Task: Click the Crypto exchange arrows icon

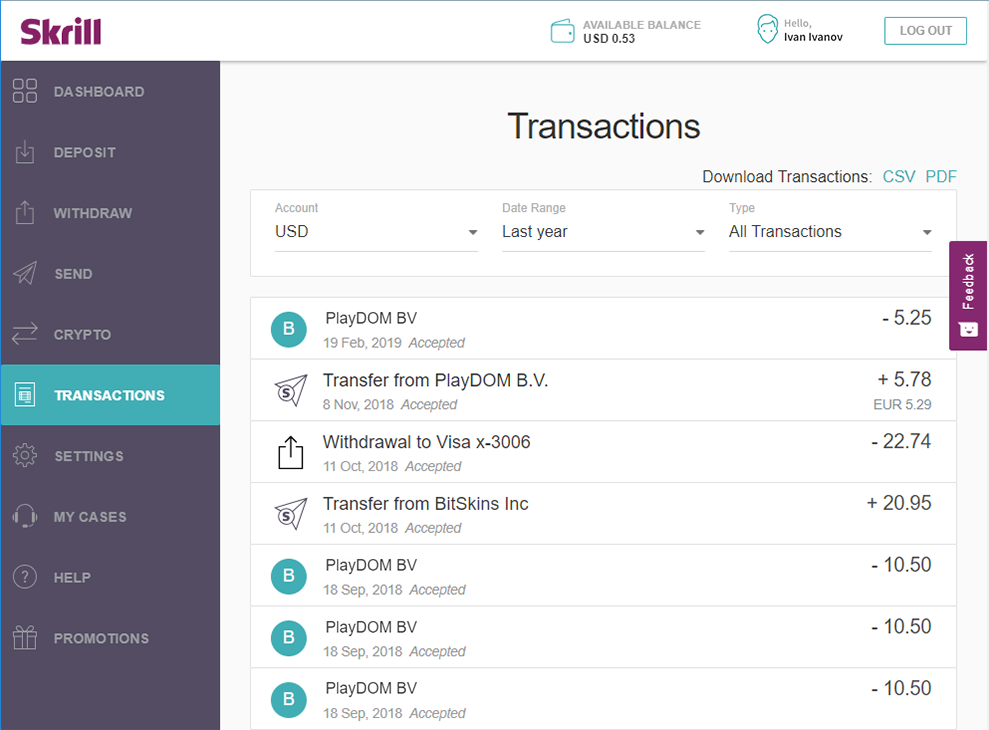Action: point(25,334)
